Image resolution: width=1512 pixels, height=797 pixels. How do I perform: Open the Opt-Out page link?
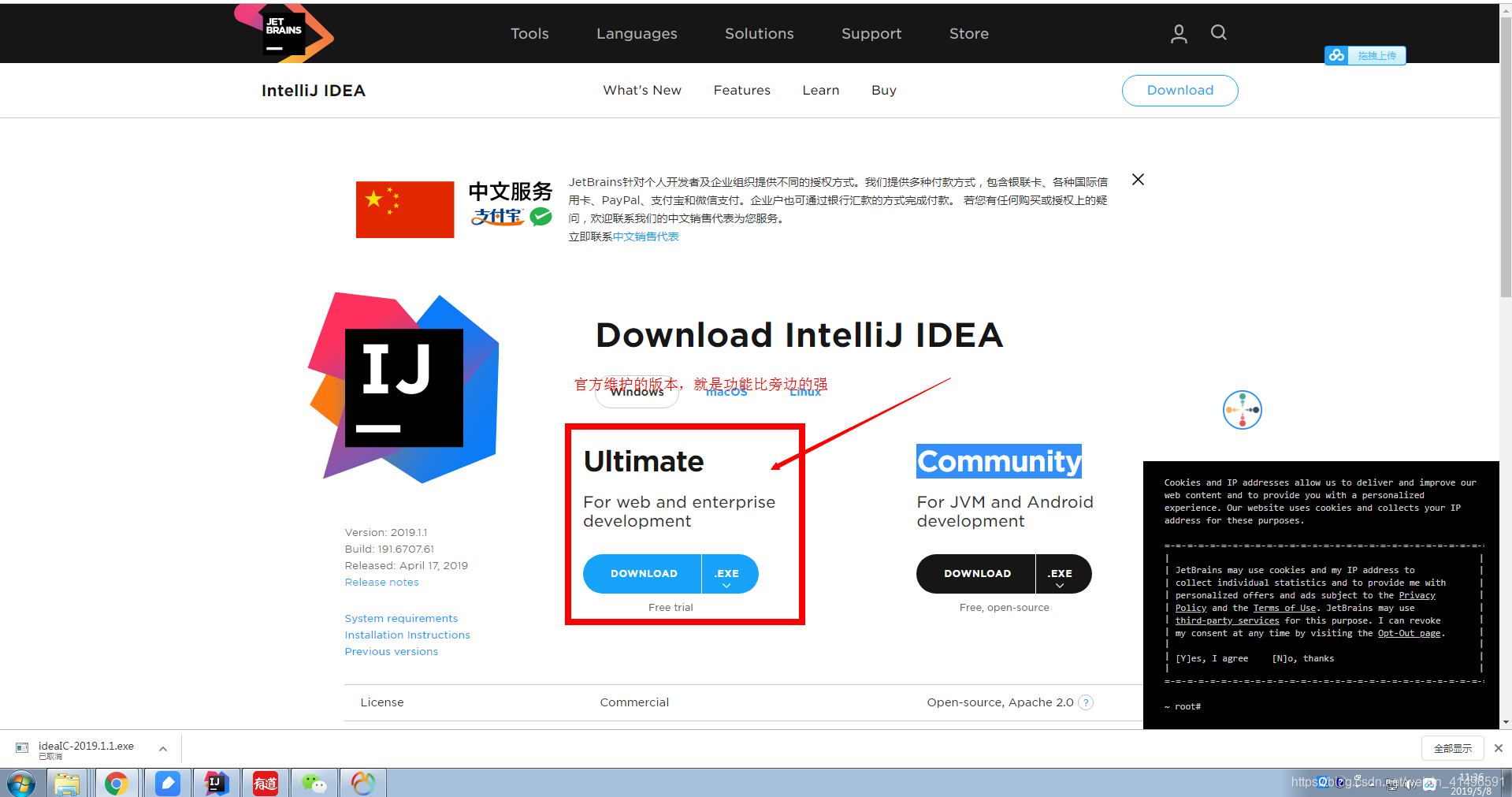pos(1409,633)
